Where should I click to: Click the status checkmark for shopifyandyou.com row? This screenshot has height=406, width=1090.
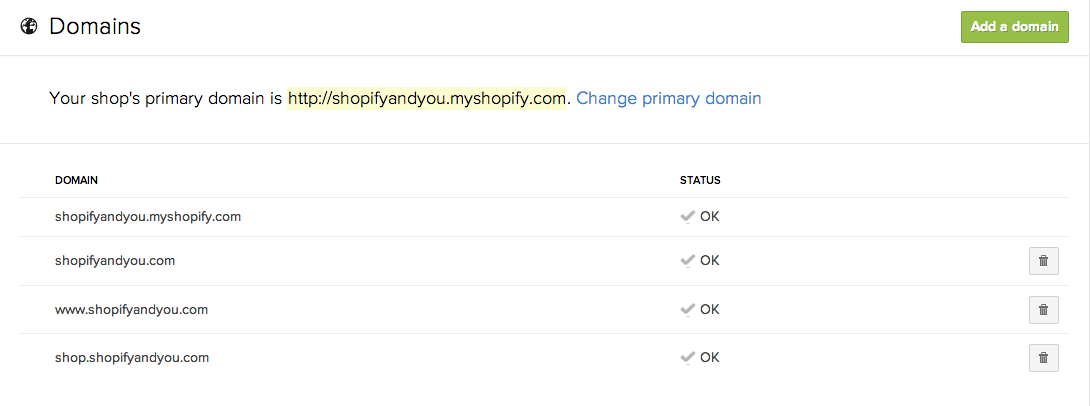click(688, 261)
